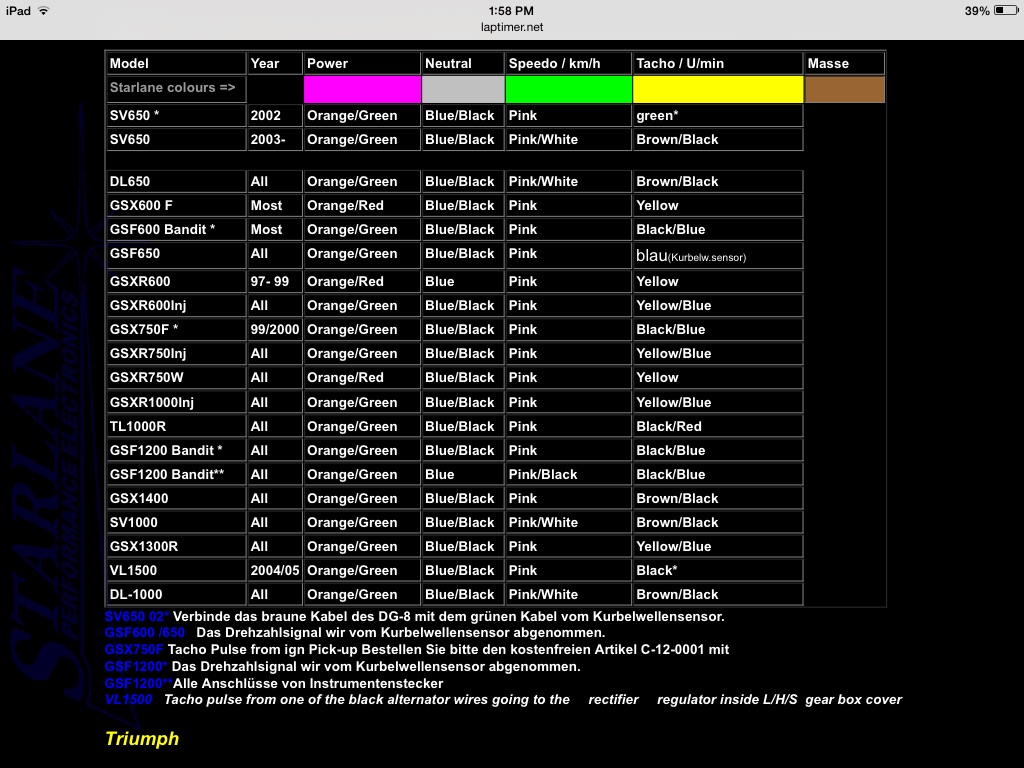The height and width of the screenshot is (768, 1024).
Task: Select the GSXR750W model cell
Action: click(x=176, y=377)
